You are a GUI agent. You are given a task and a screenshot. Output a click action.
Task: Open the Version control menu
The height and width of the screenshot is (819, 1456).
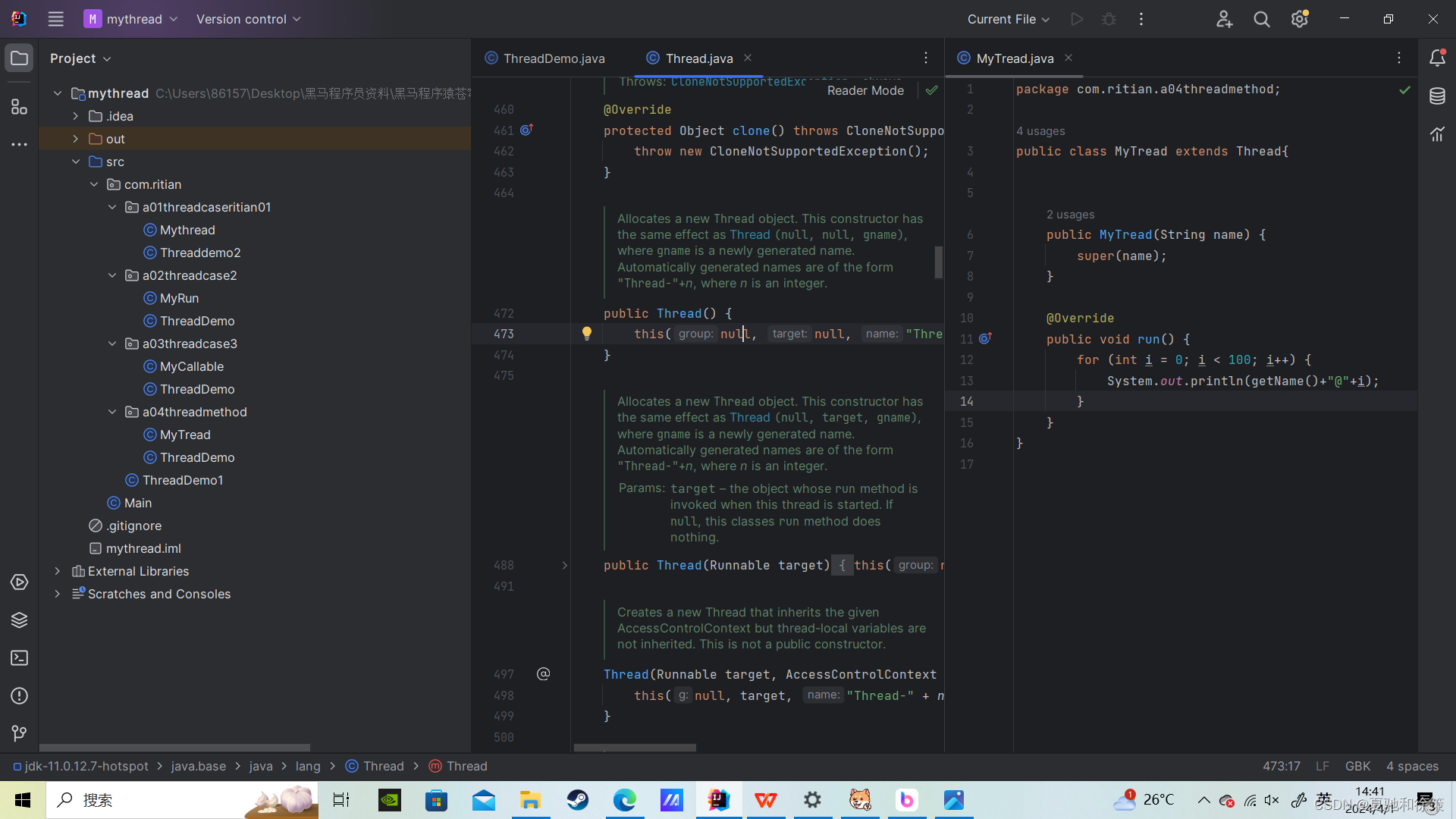click(248, 19)
